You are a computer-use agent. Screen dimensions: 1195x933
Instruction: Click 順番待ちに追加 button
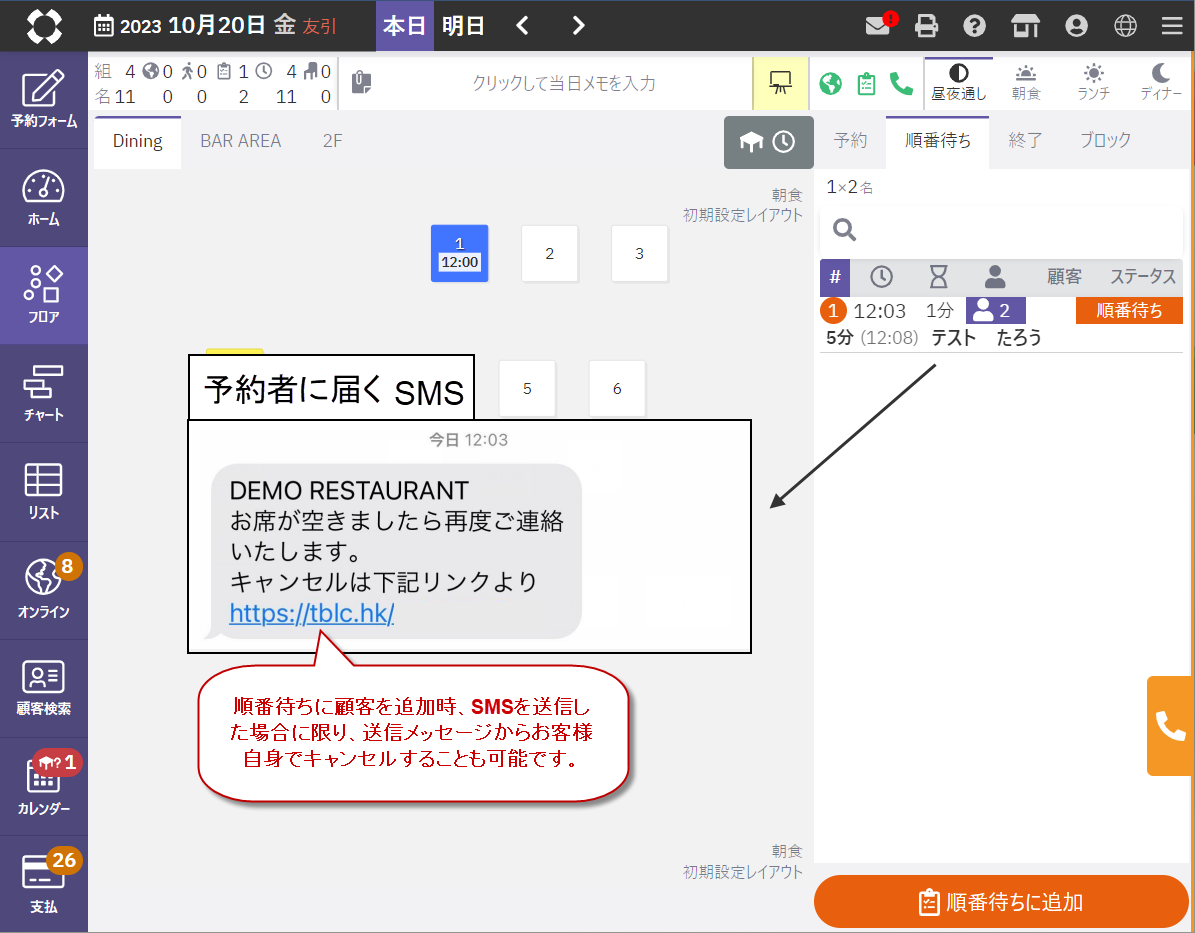click(x=1001, y=902)
